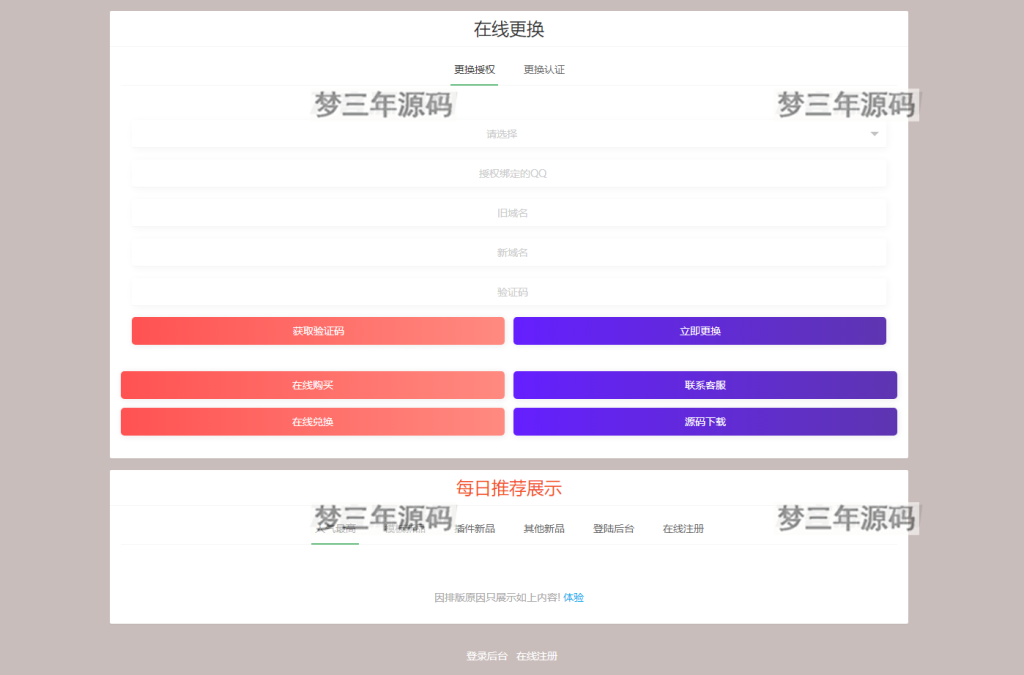Viewport: 1024px width, 675px height.
Task: Open the 登录后台 footer link
Action: [486, 656]
